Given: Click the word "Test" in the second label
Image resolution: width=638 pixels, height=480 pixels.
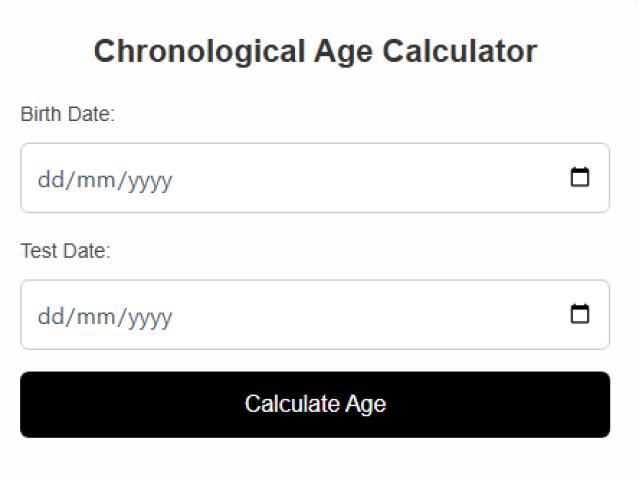Looking at the screenshot, I should [39, 250].
